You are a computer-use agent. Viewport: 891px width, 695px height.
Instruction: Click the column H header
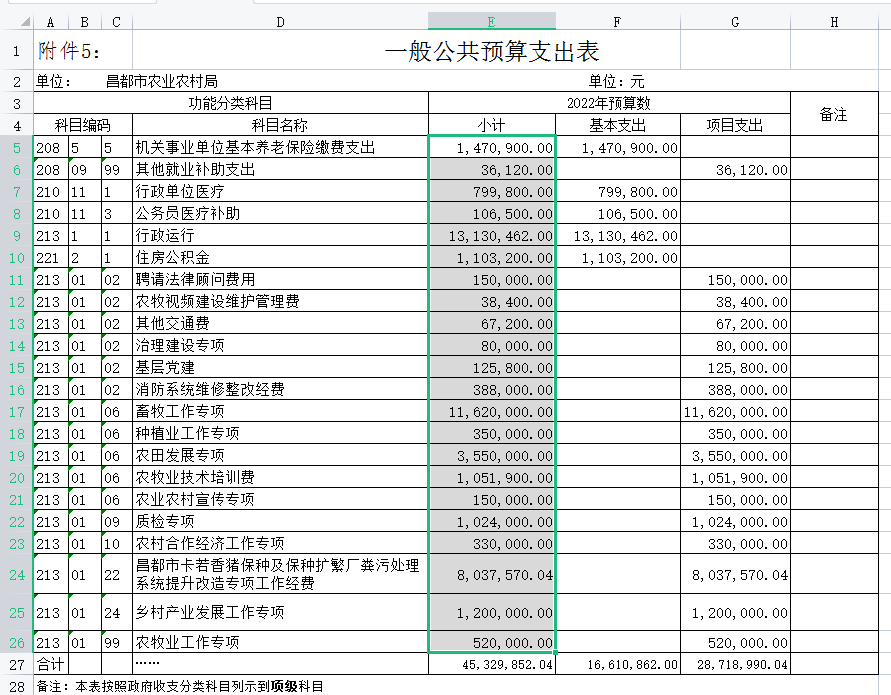tap(833, 21)
